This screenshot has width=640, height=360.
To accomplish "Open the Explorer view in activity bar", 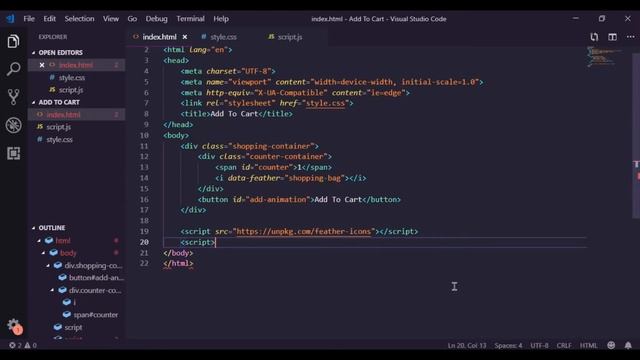I will [13, 41].
